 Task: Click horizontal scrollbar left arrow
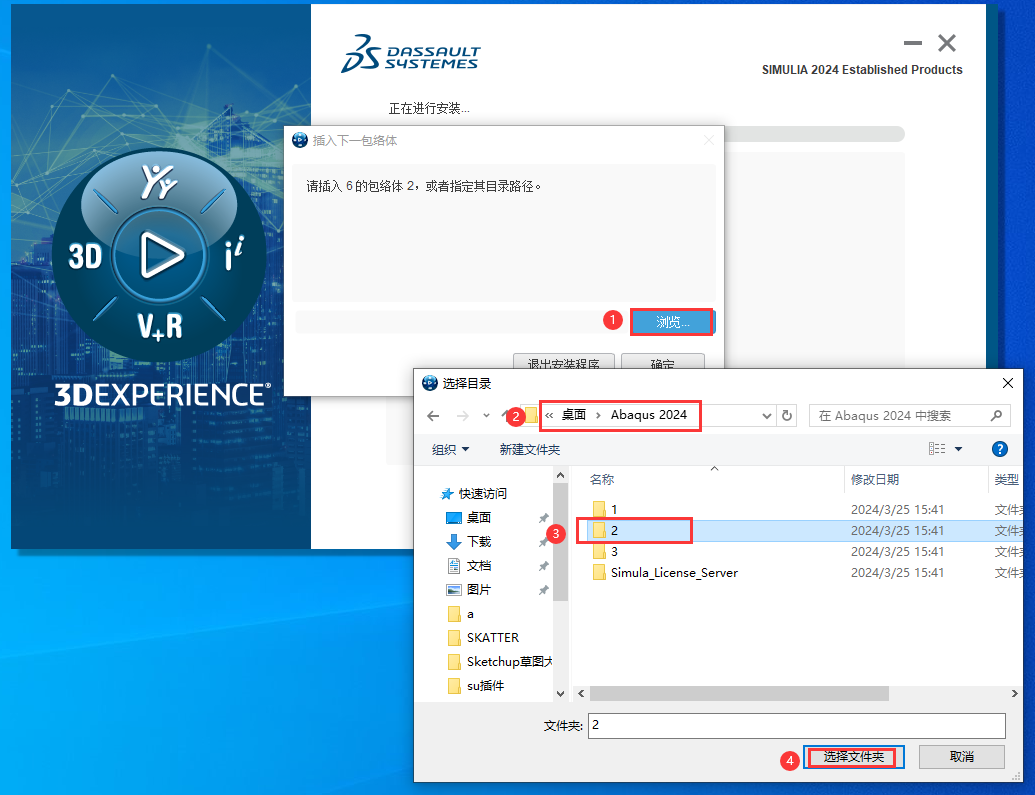tap(581, 693)
